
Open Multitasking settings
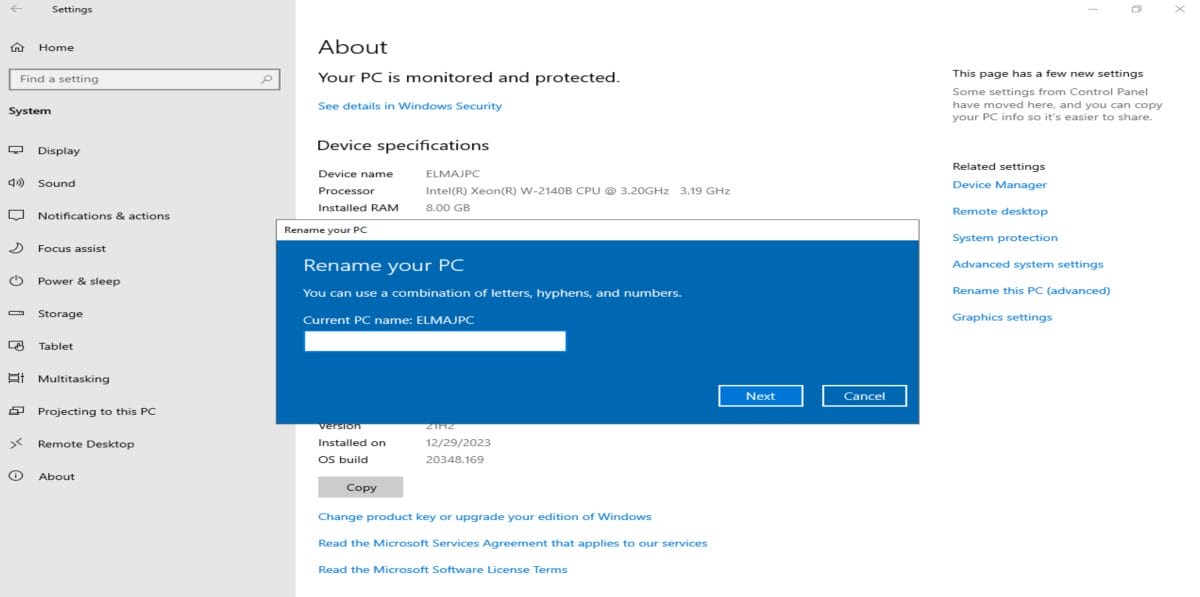pyautogui.click(x=71, y=378)
